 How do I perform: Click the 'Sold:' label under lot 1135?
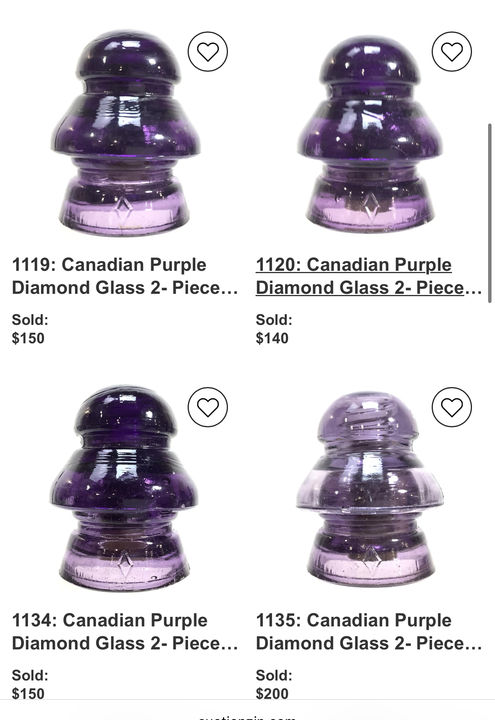tap(274, 675)
